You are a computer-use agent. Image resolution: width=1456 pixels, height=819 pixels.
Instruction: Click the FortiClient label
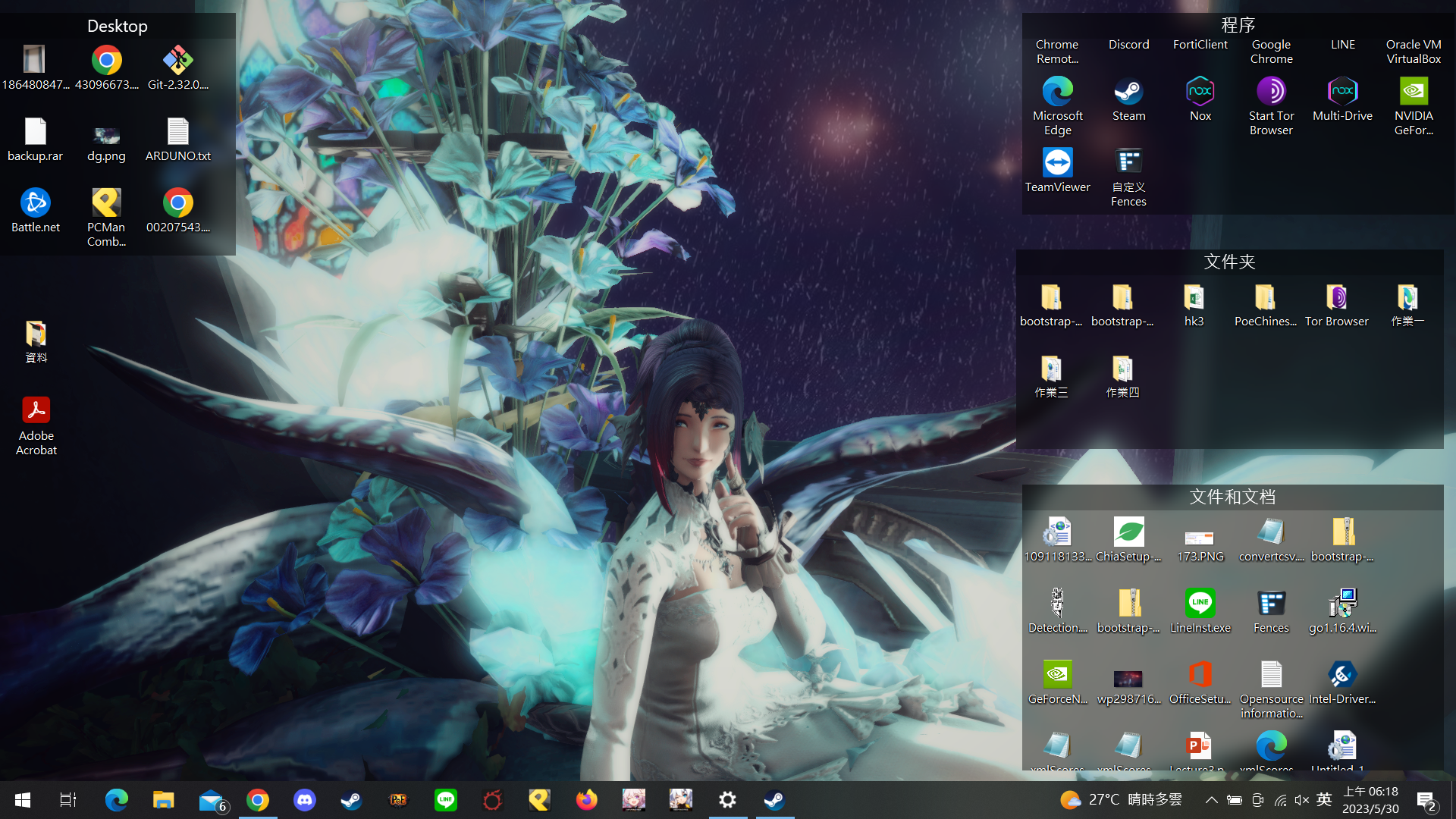(1200, 45)
